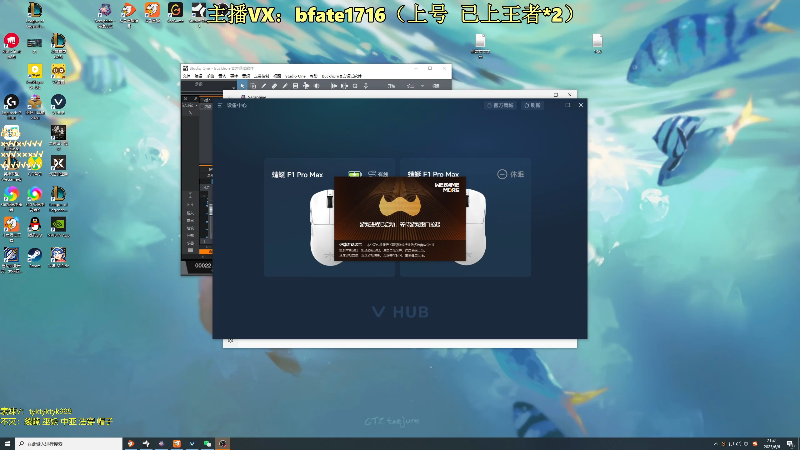The image size is (800, 450).
Task: Select the left F1 Pro Max device card
Action: coord(329,217)
